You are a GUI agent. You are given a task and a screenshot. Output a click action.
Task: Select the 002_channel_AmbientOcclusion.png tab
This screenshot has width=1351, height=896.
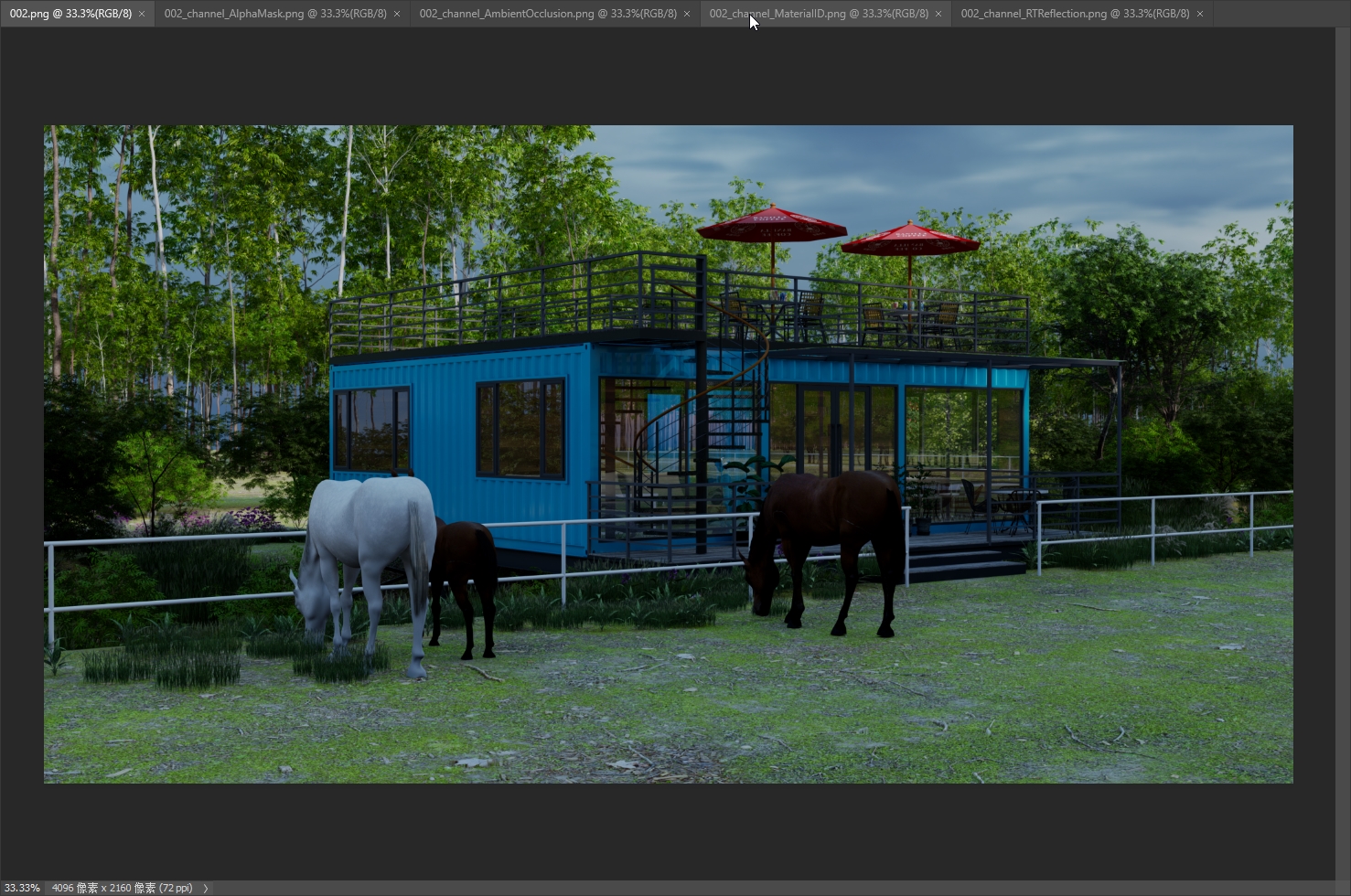[x=548, y=14]
